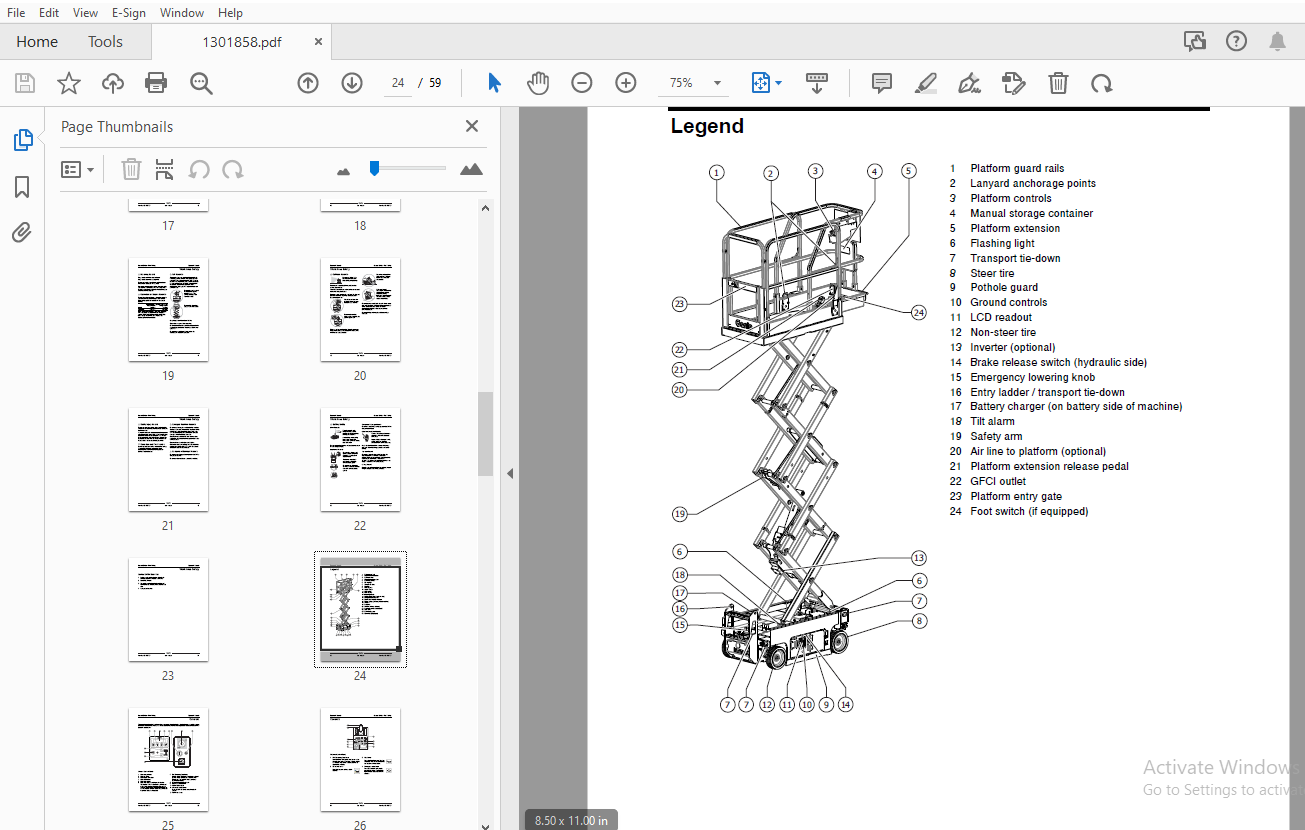Save file with floppy disk icon
1305x830 pixels.
pyautogui.click(x=24, y=83)
